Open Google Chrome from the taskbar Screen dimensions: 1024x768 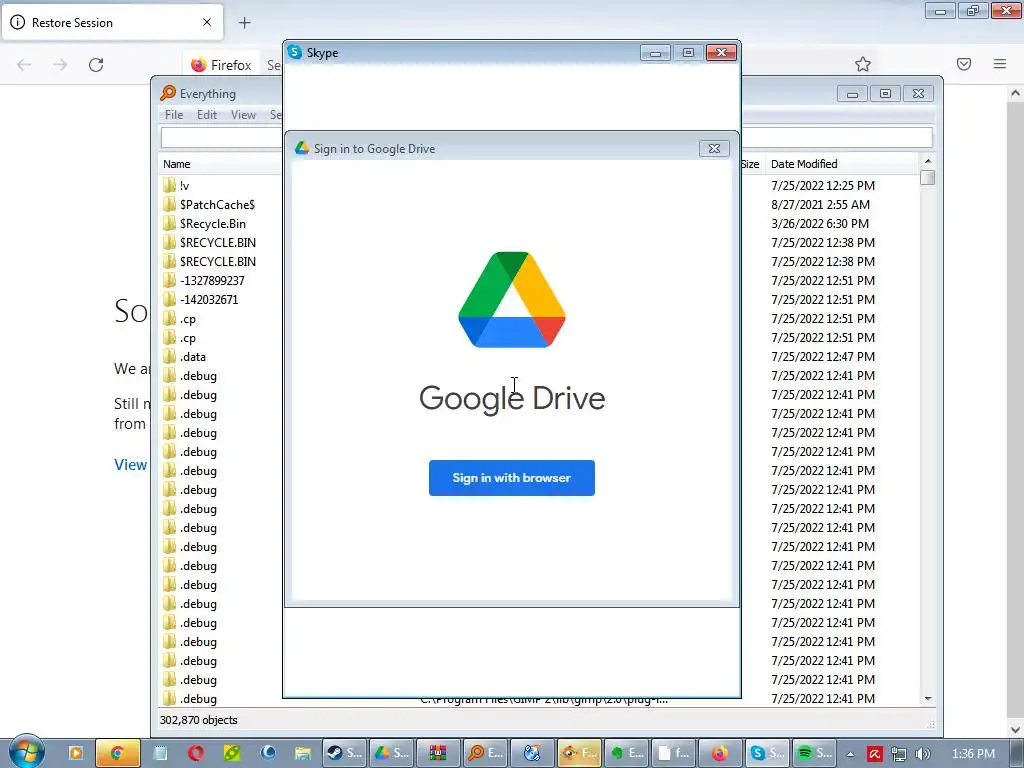tap(118, 753)
